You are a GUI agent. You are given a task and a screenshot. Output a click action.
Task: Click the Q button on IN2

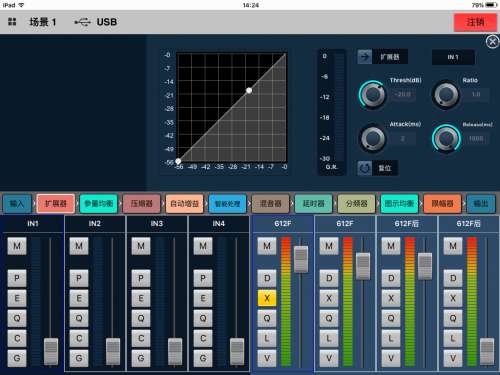(x=79, y=318)
